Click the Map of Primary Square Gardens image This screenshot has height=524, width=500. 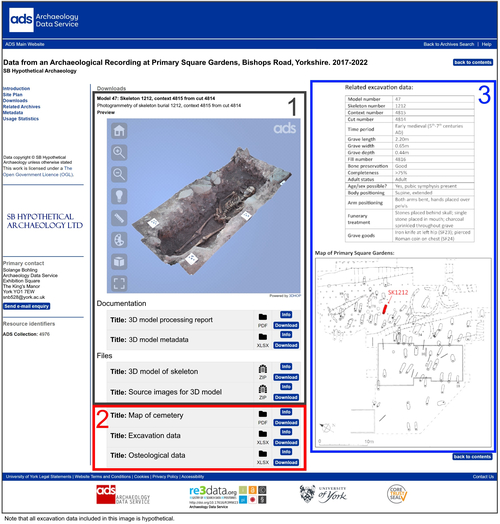404,353
